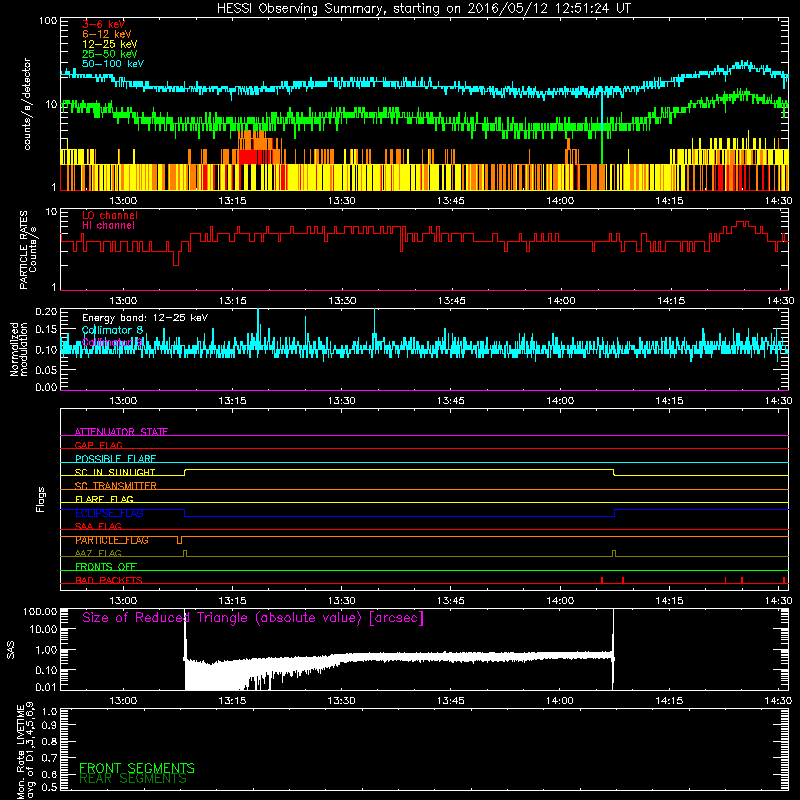Image resolution: width=800 pixels, height=800 pixels.
Task: Click the Size of Reduced Triangle caption
Action: tap(253, 618)
